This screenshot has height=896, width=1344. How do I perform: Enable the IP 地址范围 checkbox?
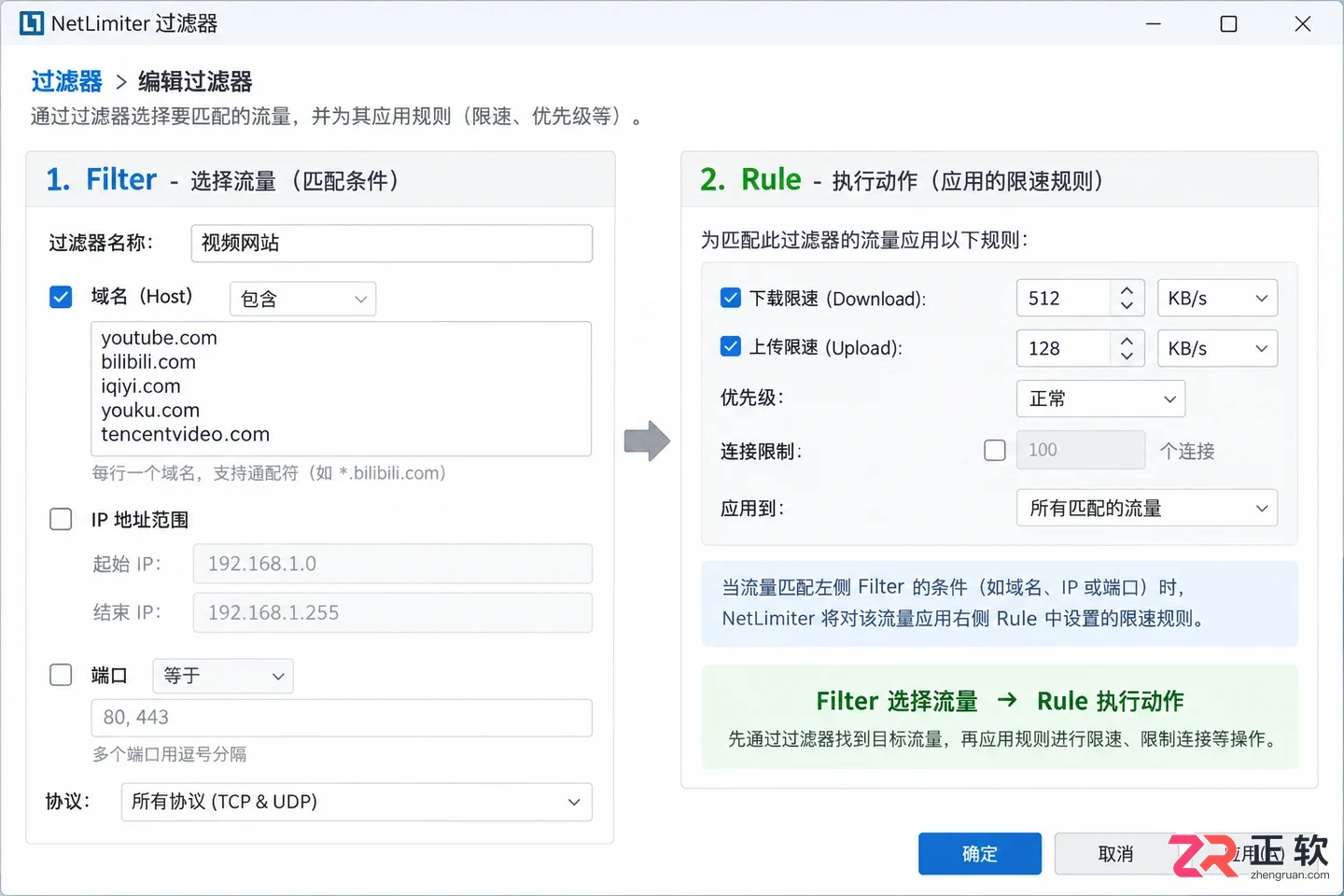(x=61, y=519)
